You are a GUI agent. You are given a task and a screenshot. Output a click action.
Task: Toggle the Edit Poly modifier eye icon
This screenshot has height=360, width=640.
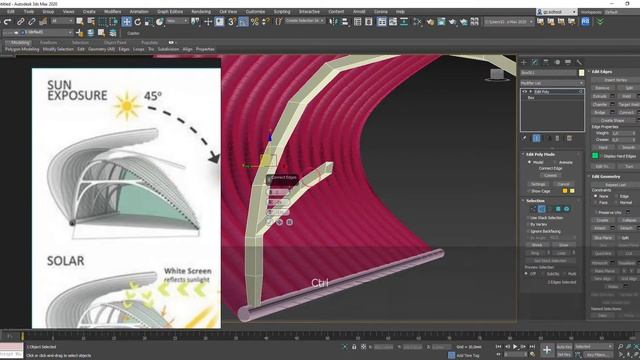coord(524,92)
